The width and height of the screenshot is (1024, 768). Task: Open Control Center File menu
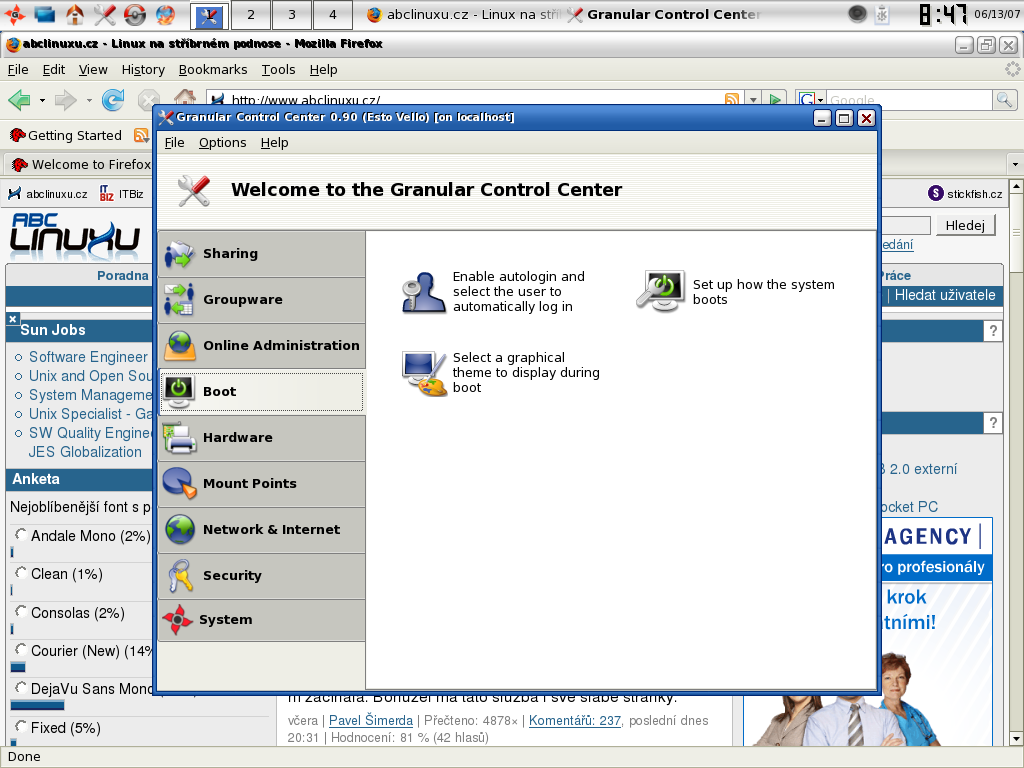(174, 142)
